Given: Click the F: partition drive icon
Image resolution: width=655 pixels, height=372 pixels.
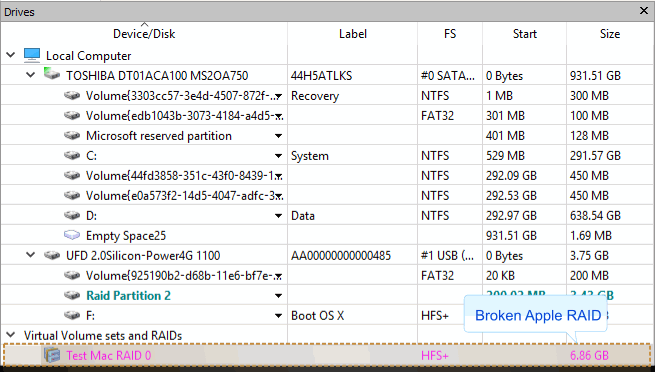Looking at the screenshot, I should coord(72,315).
